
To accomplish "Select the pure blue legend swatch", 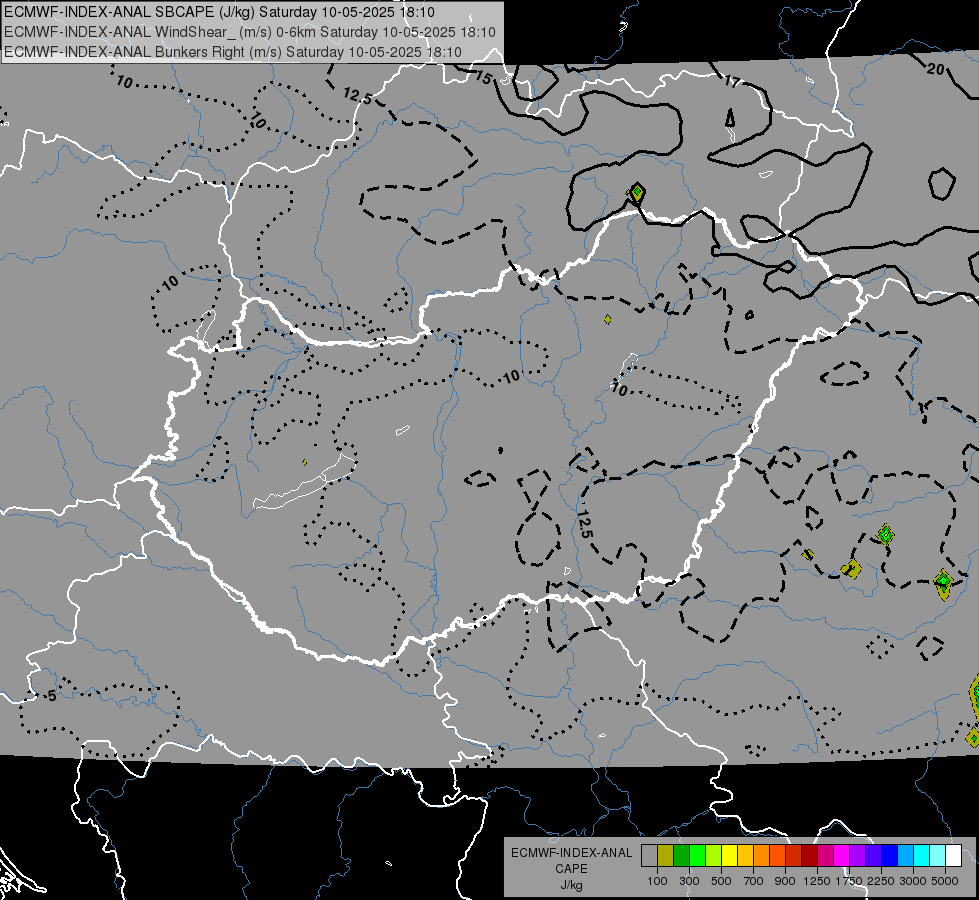I will [x=890, y=855].
